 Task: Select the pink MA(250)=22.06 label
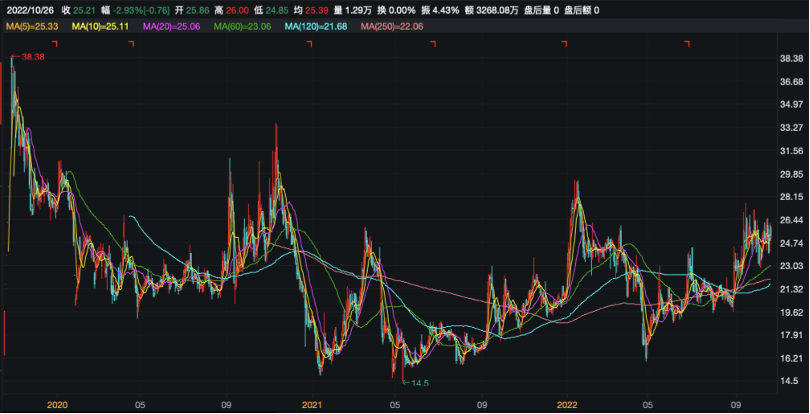coord(392,26)
